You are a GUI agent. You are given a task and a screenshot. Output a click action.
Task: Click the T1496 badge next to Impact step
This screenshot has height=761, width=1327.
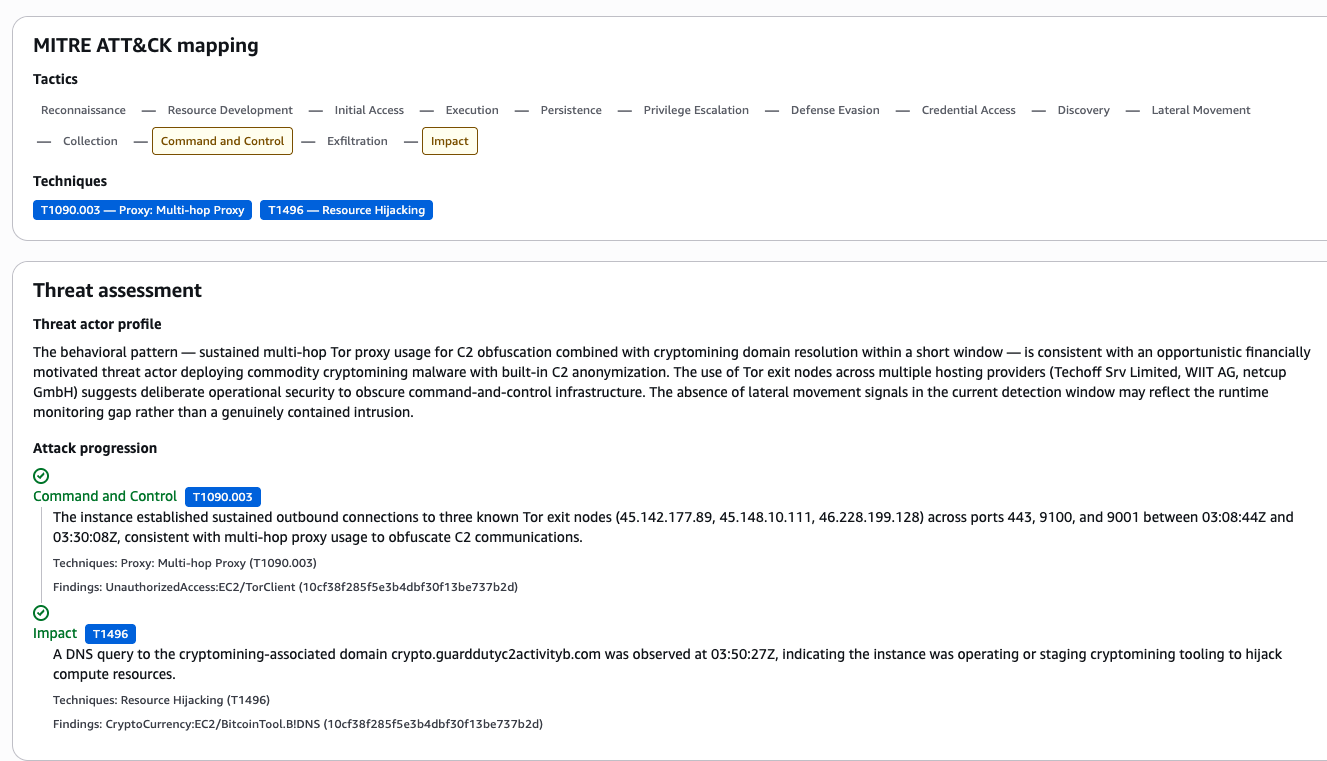pos(110,633)
